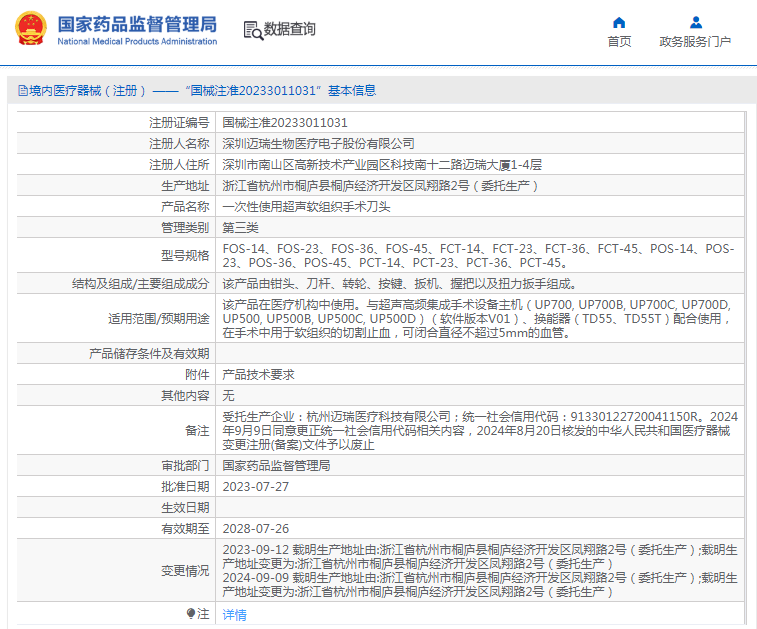Click the 注册证编号 label
Screen dimensions: 757x629
point(179,123)
